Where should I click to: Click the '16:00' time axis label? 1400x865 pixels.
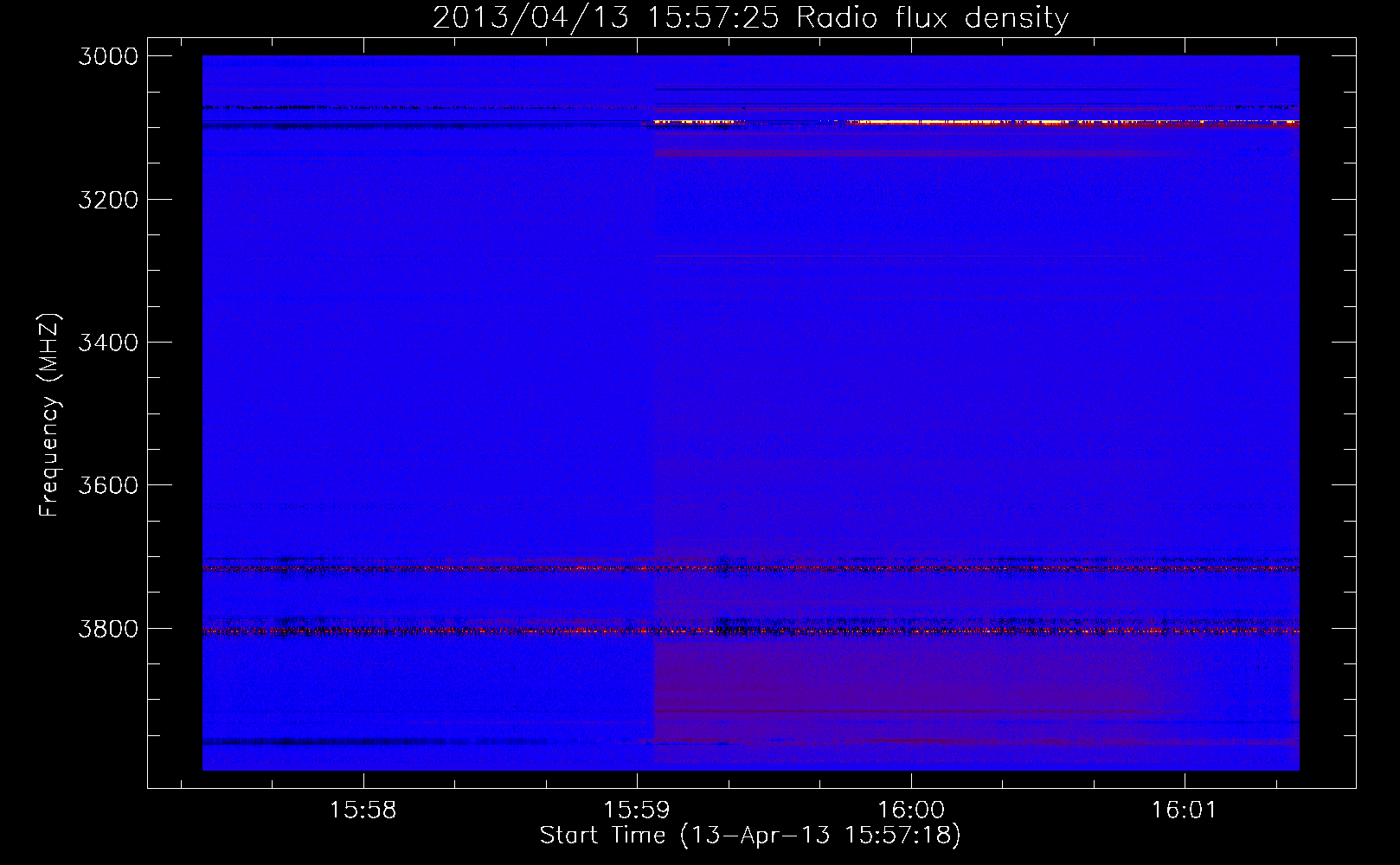pyautogui.click(x=910, y=810)
